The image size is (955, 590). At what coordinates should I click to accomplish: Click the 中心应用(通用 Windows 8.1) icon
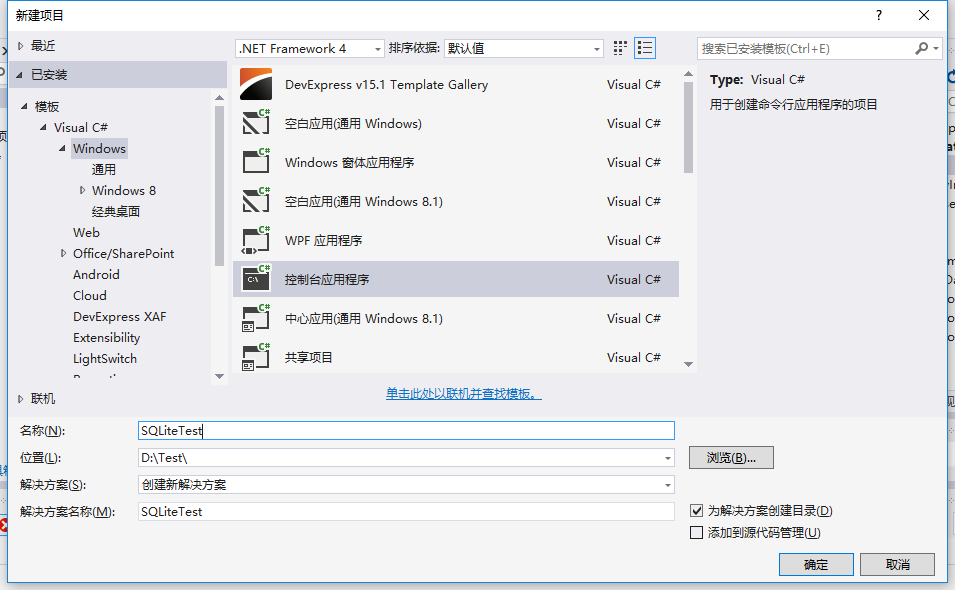[256, 318]
